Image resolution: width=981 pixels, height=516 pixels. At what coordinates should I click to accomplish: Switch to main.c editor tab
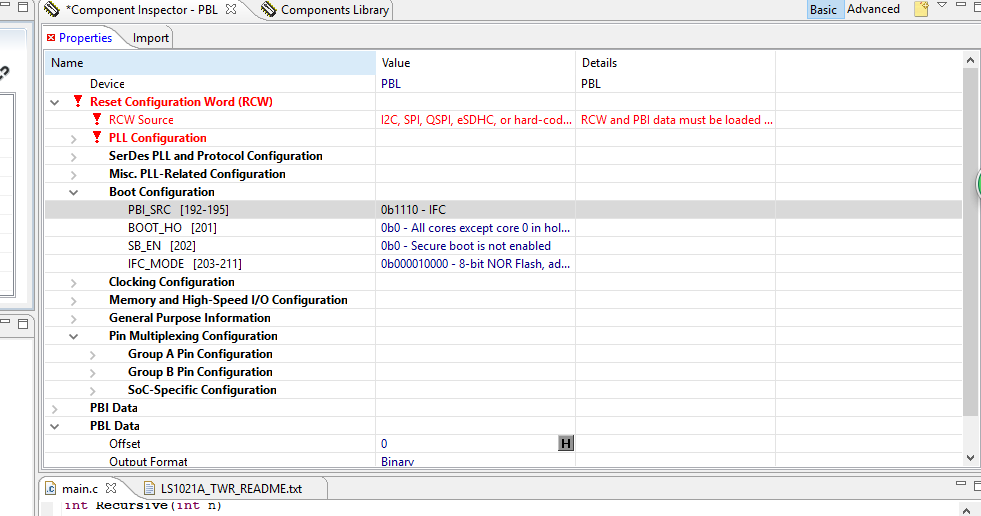(x=80, y=488)
